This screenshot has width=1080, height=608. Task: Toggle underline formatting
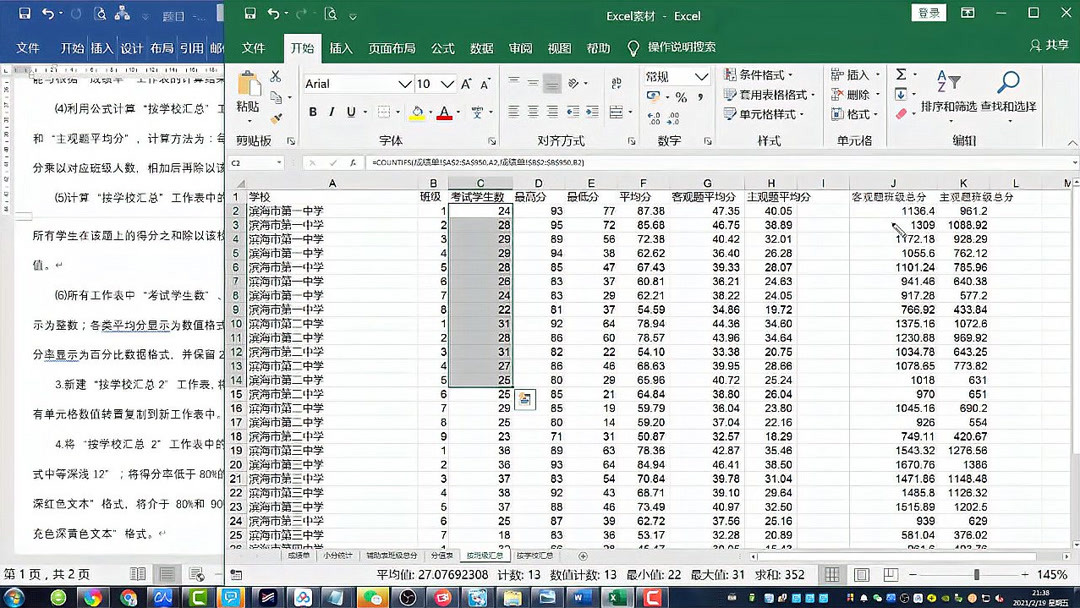(x=351, y=111)
